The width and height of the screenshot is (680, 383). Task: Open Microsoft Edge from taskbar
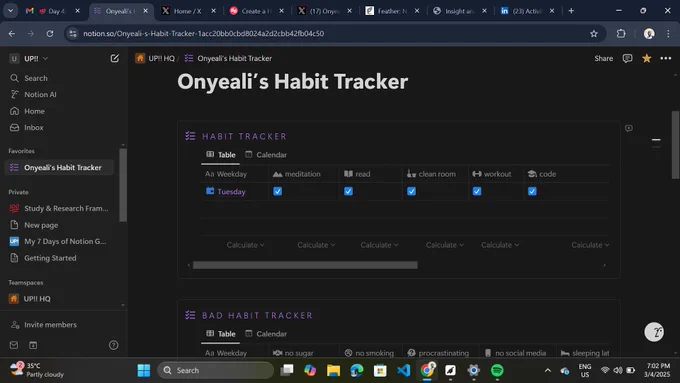pos(356,370)
